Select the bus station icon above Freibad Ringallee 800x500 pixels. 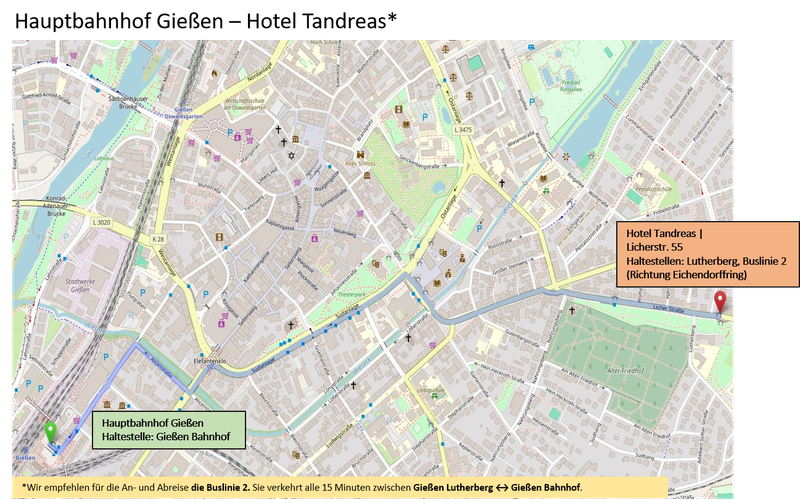pos(532,47)
